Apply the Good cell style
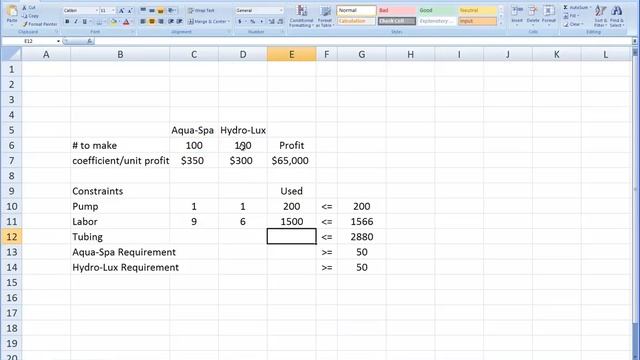 pos(436,10)
